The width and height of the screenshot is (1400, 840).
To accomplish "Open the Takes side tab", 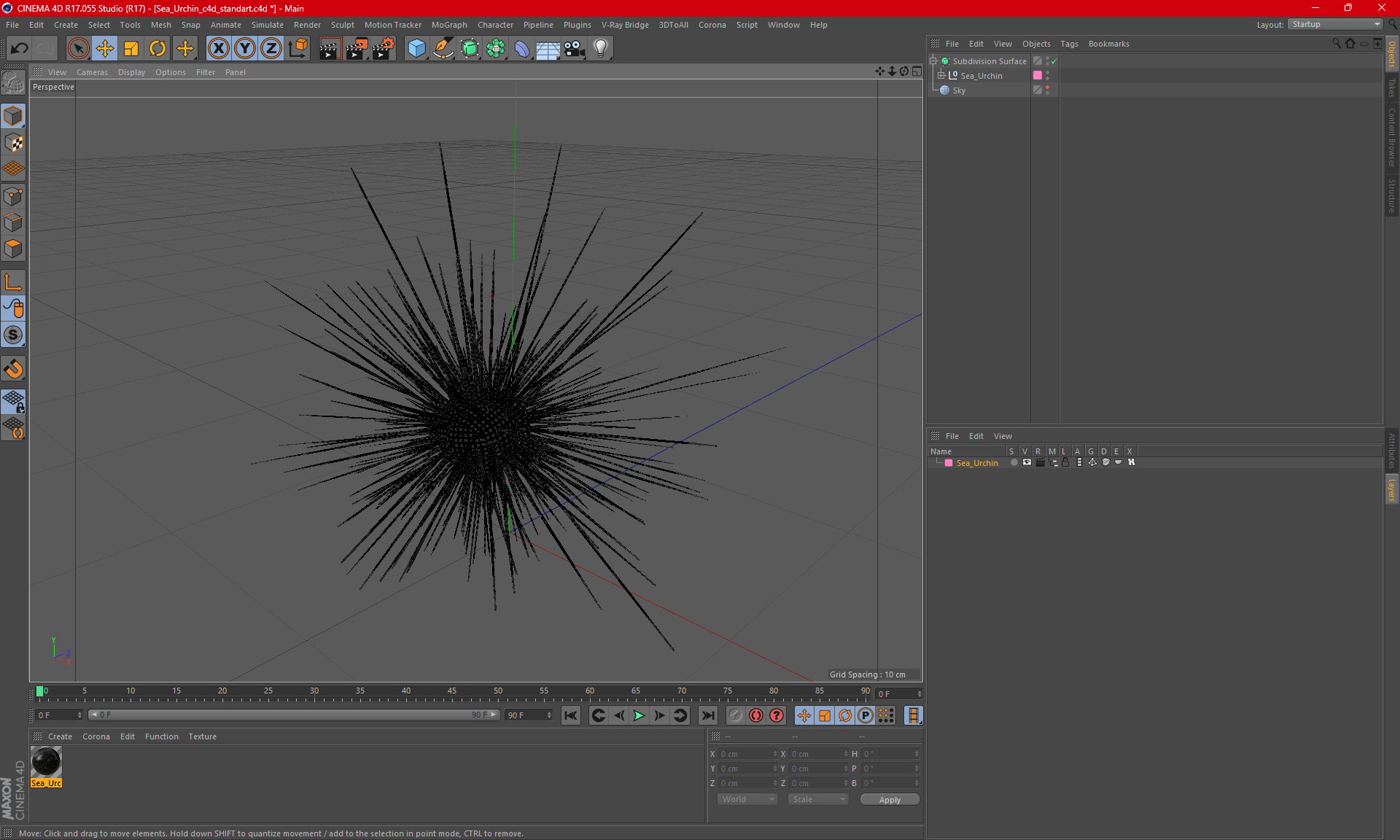I will (1391, 87).
